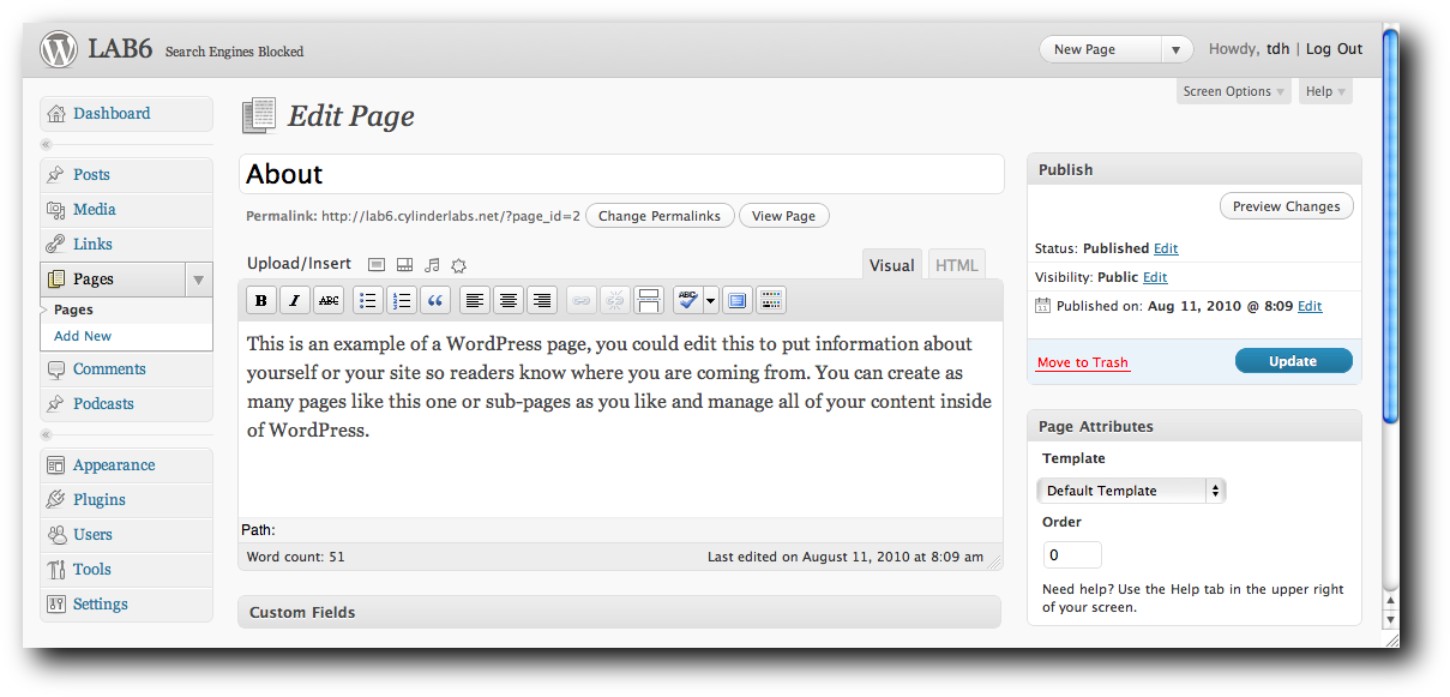This screenshot has height=697, width=1450.
Task: Edit the publish Status
Action: tap(1166, 248)
